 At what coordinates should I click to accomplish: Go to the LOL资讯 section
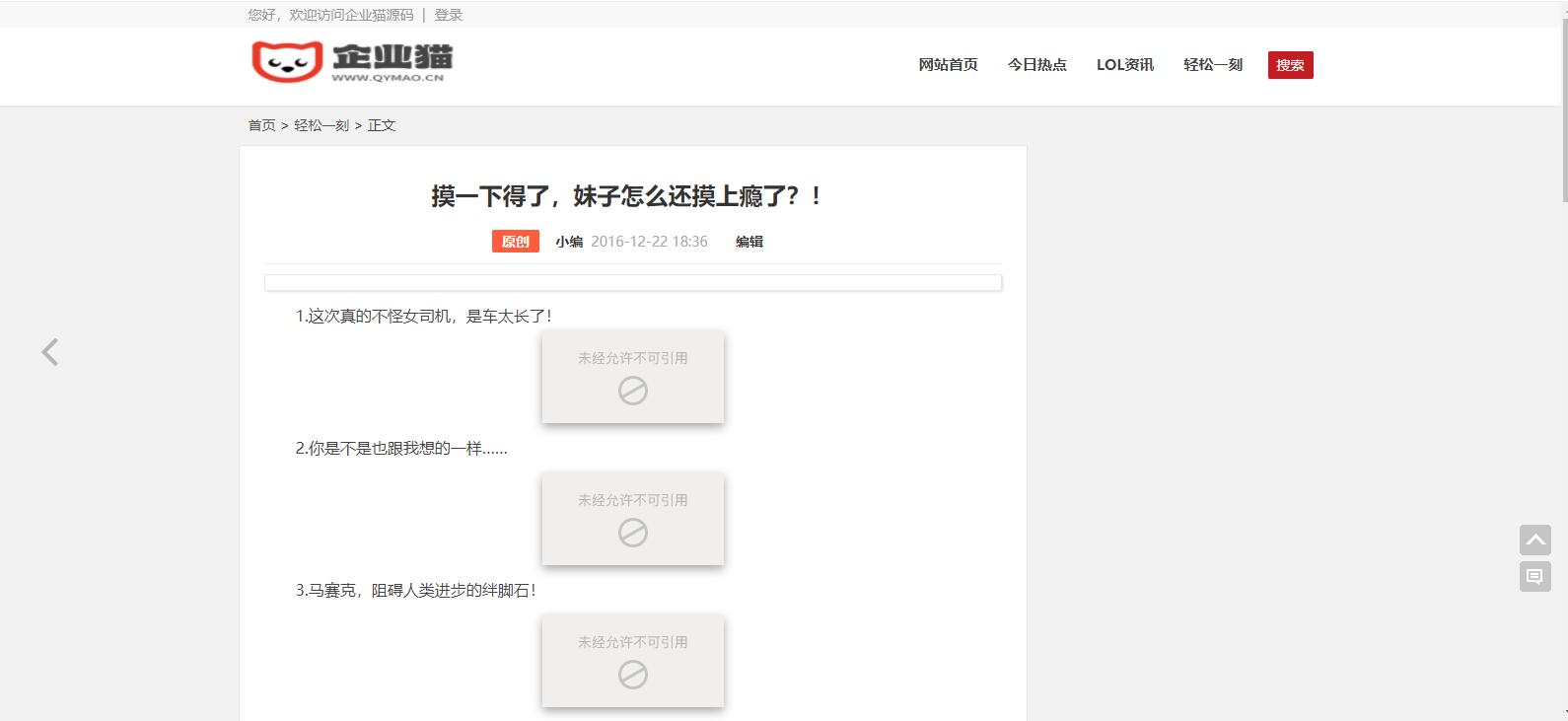pos(1124,65)
